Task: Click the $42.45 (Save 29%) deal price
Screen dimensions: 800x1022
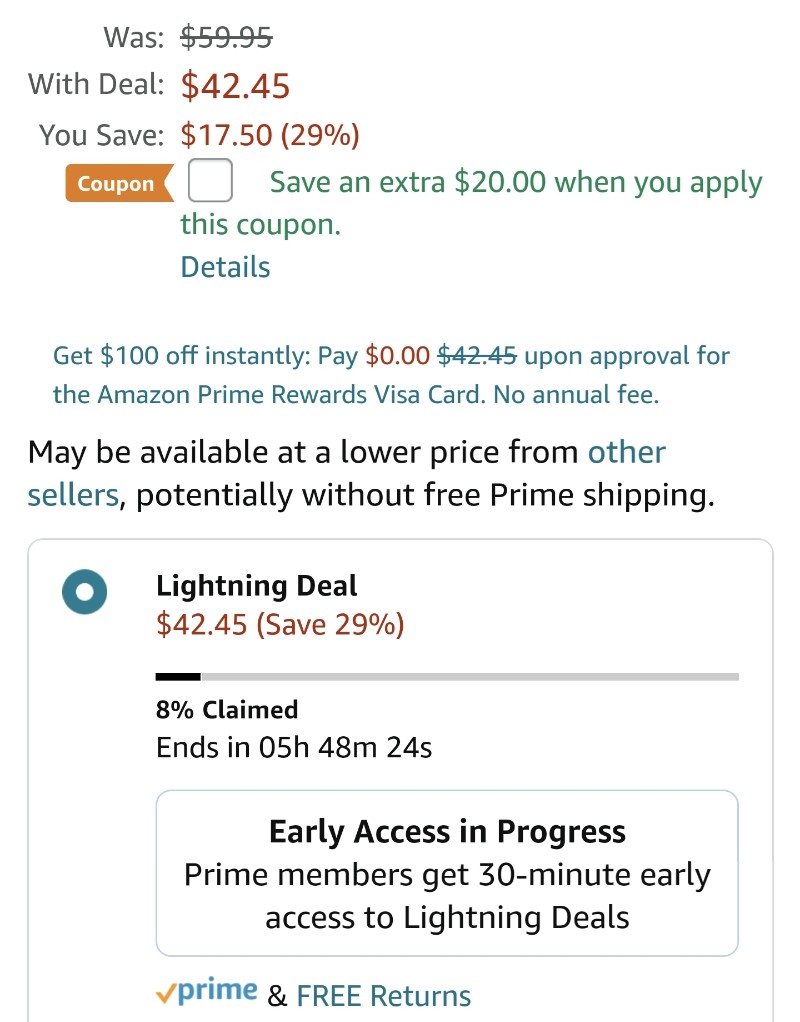Action: tap(280, 624)
